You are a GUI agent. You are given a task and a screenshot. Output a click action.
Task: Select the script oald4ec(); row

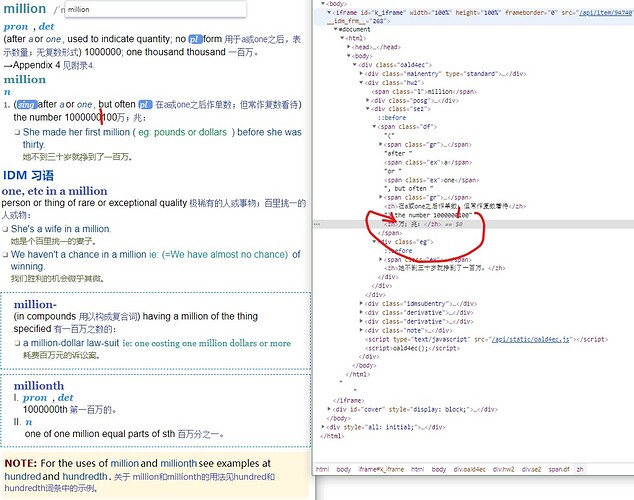click(412, 348)
